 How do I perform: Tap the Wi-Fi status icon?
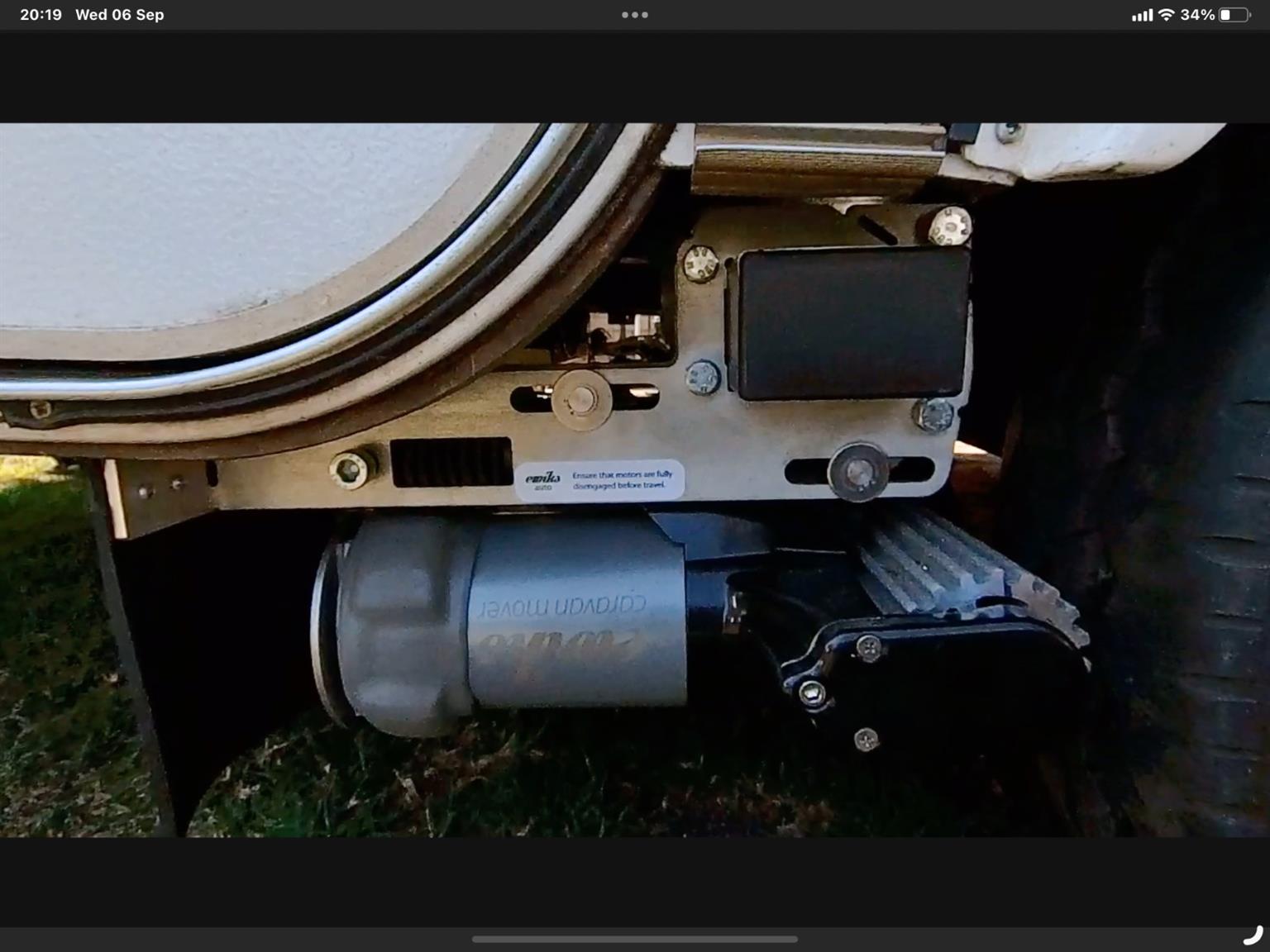coord(1166,15)
